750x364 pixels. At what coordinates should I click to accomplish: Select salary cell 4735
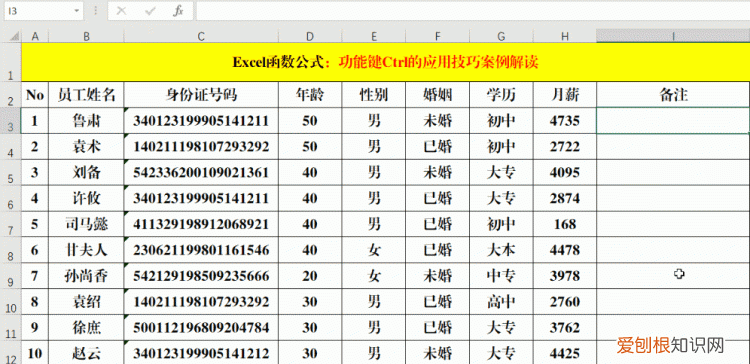tap(565, 121)
